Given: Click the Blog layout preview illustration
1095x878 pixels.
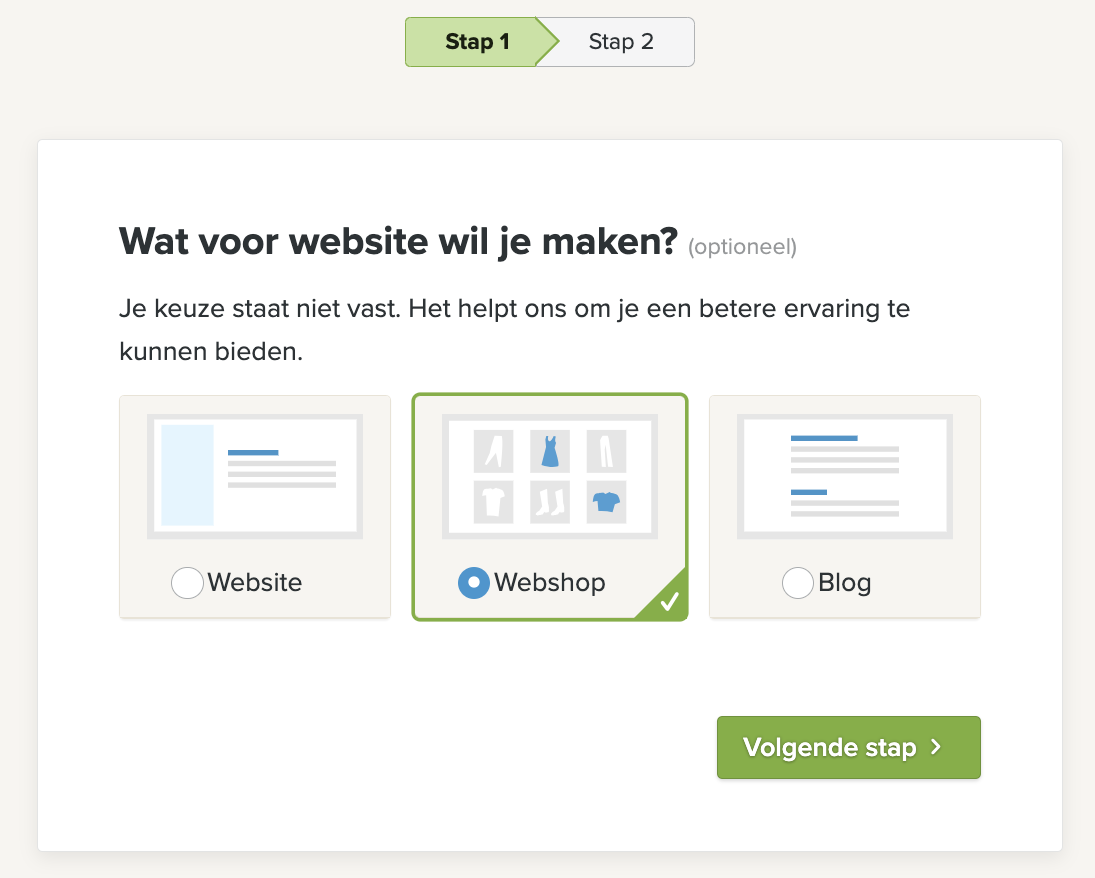Looking at the screenshot, I should (845, 476).
